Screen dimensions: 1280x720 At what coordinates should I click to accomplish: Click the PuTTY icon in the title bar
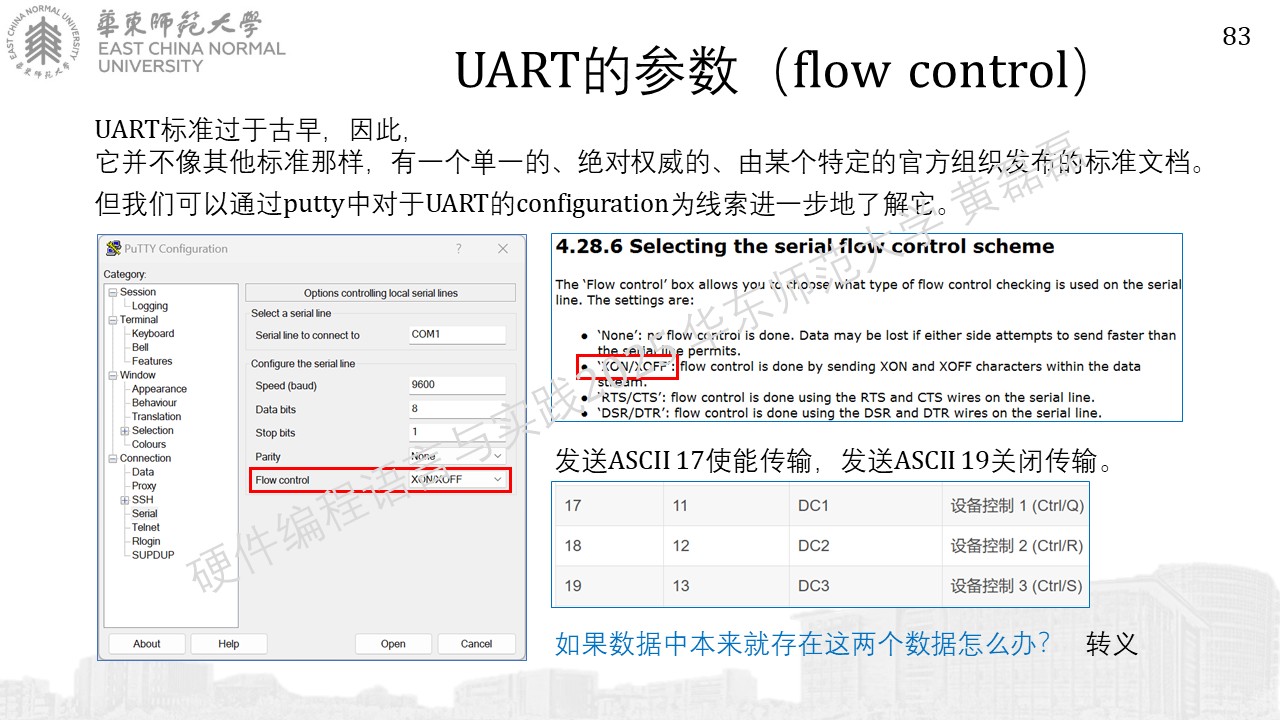tap(113, 249)
